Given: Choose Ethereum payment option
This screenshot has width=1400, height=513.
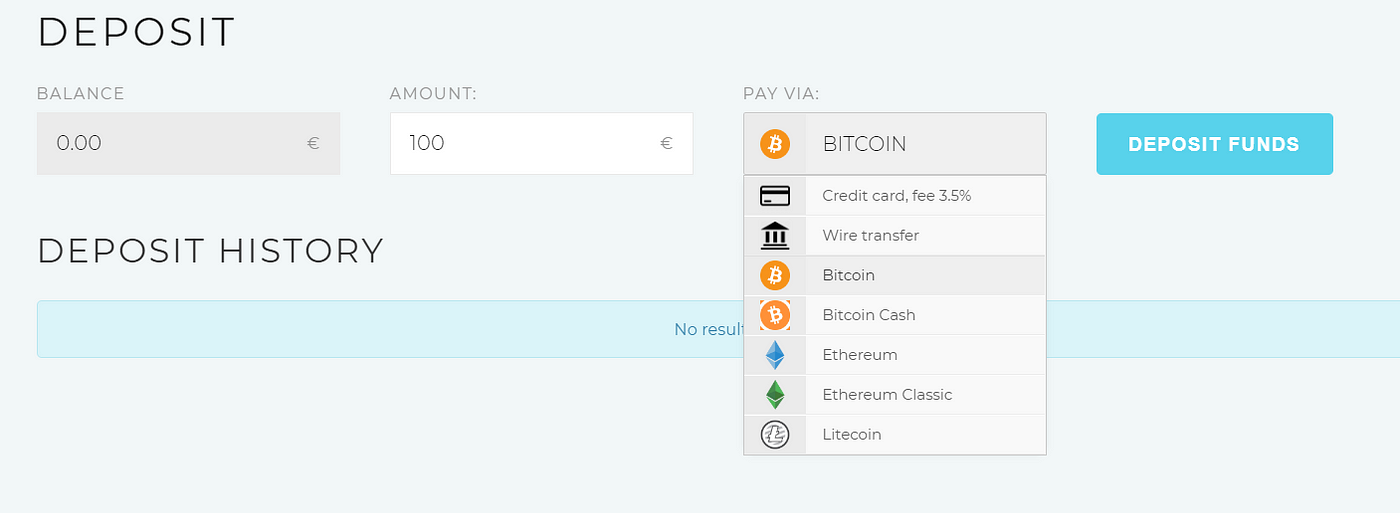Looking at the screenshot, I should (x=895, y=355).
